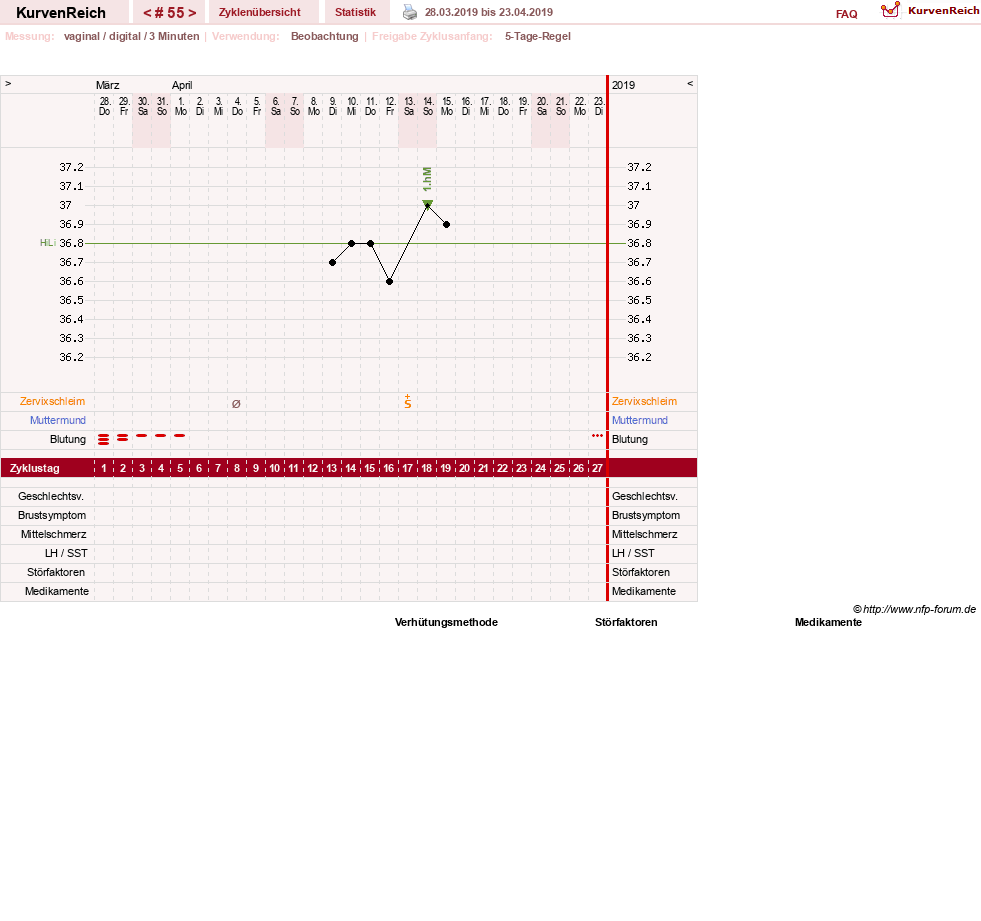Click the Störfaktoren heading below the chart
The width and height of the screenshot is (981, 921).
point(626,622)
